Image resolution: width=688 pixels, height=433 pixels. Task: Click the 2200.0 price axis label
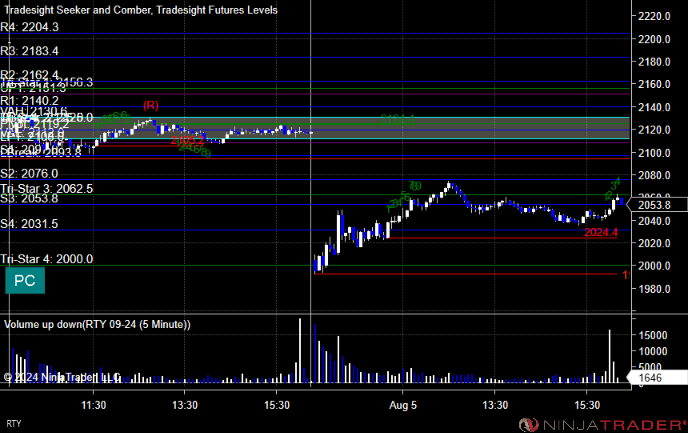pos(654,39)
